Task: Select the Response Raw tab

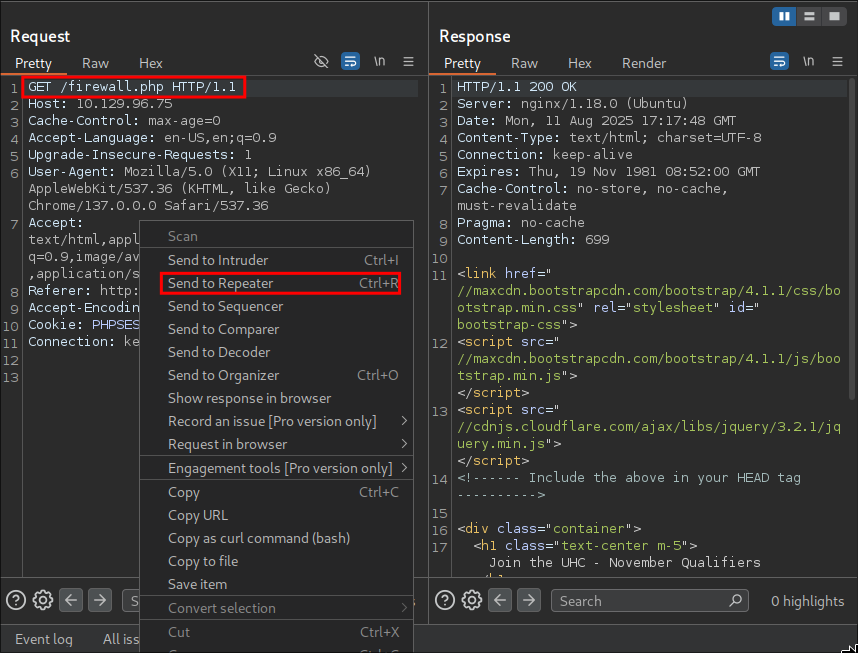Action: click(524, 63)
